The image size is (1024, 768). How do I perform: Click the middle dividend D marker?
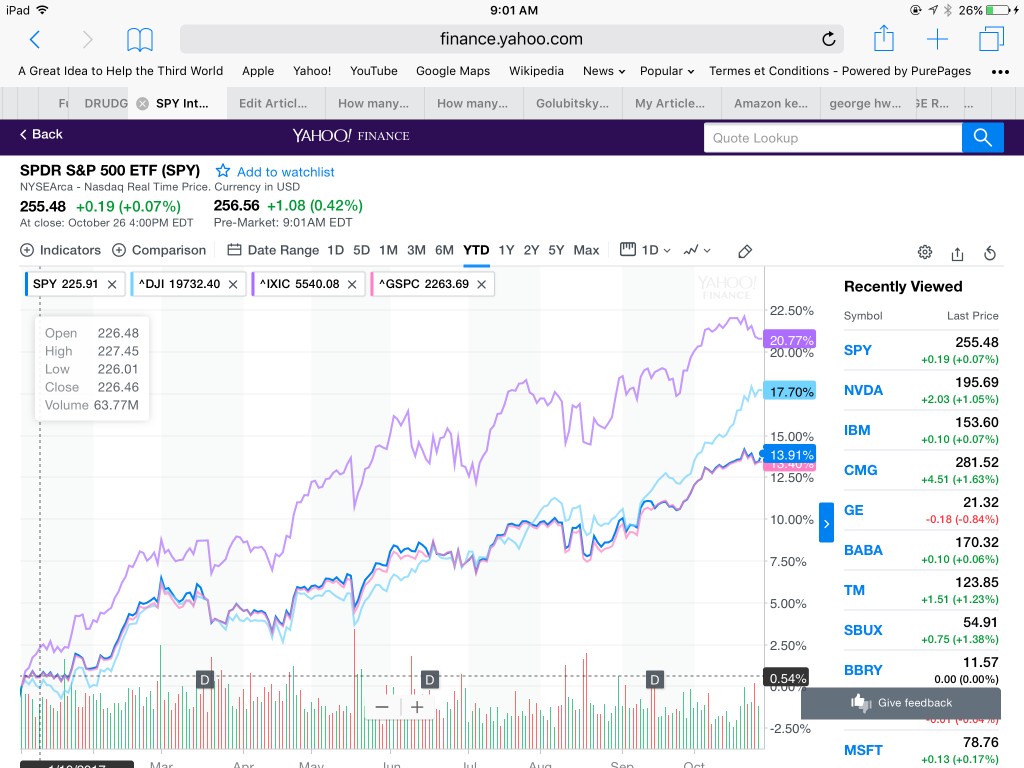tap(430, 680)
